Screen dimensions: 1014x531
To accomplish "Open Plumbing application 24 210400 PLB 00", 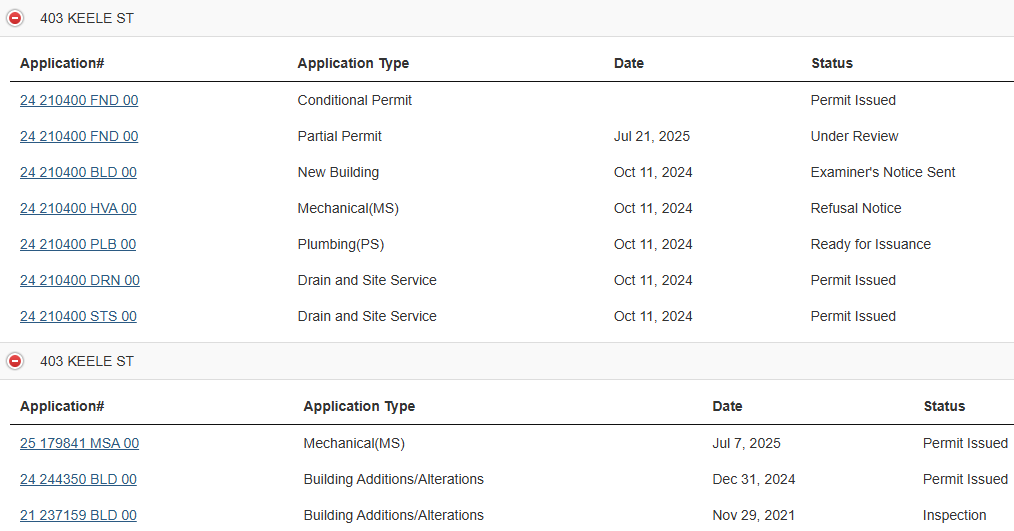I will (x=78, y=244).
